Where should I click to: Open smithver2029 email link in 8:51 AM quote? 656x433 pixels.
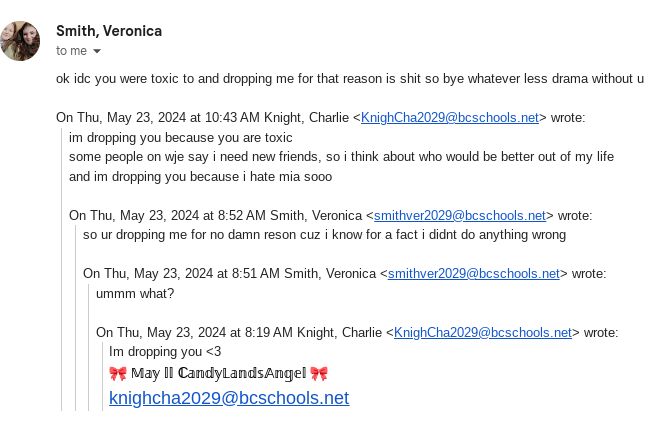click(x=473, y=274)
